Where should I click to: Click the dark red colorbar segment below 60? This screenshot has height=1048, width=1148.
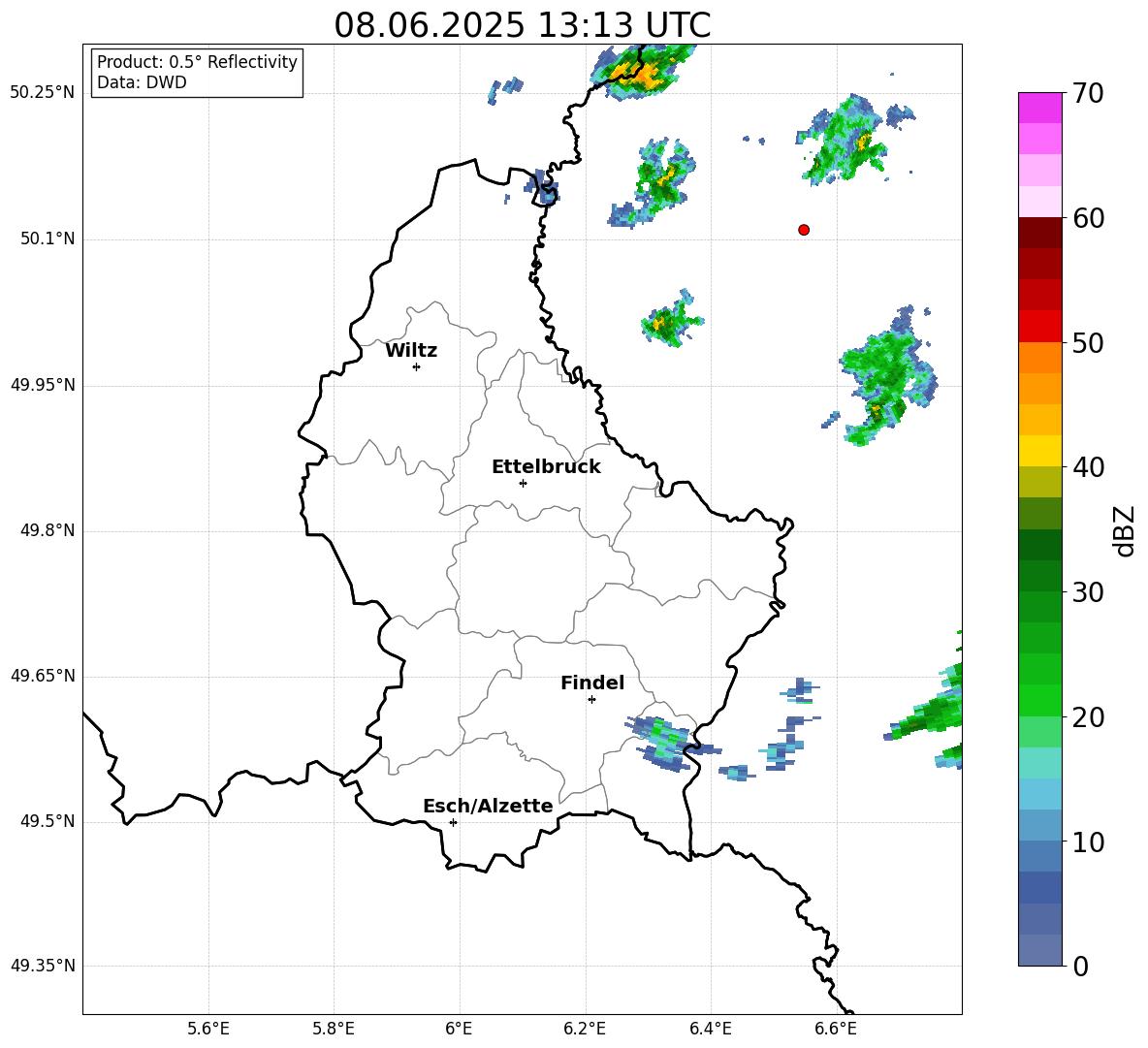click(1039, 233)
